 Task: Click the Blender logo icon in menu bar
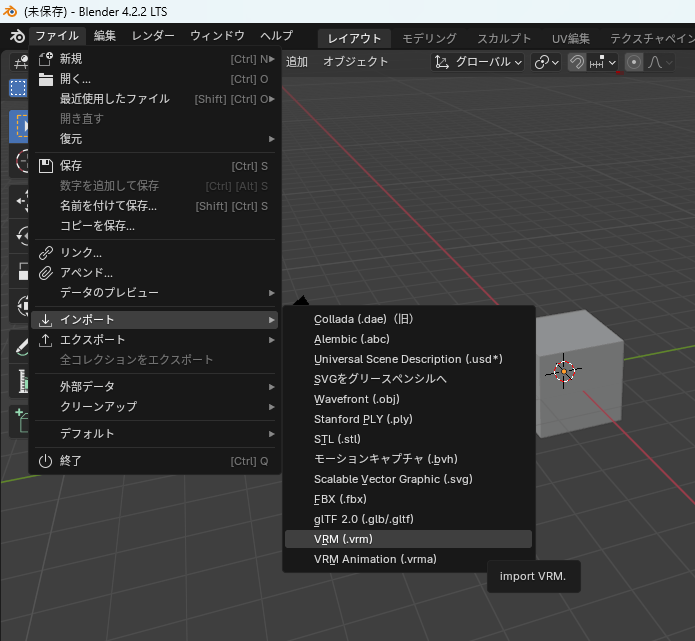16,36
